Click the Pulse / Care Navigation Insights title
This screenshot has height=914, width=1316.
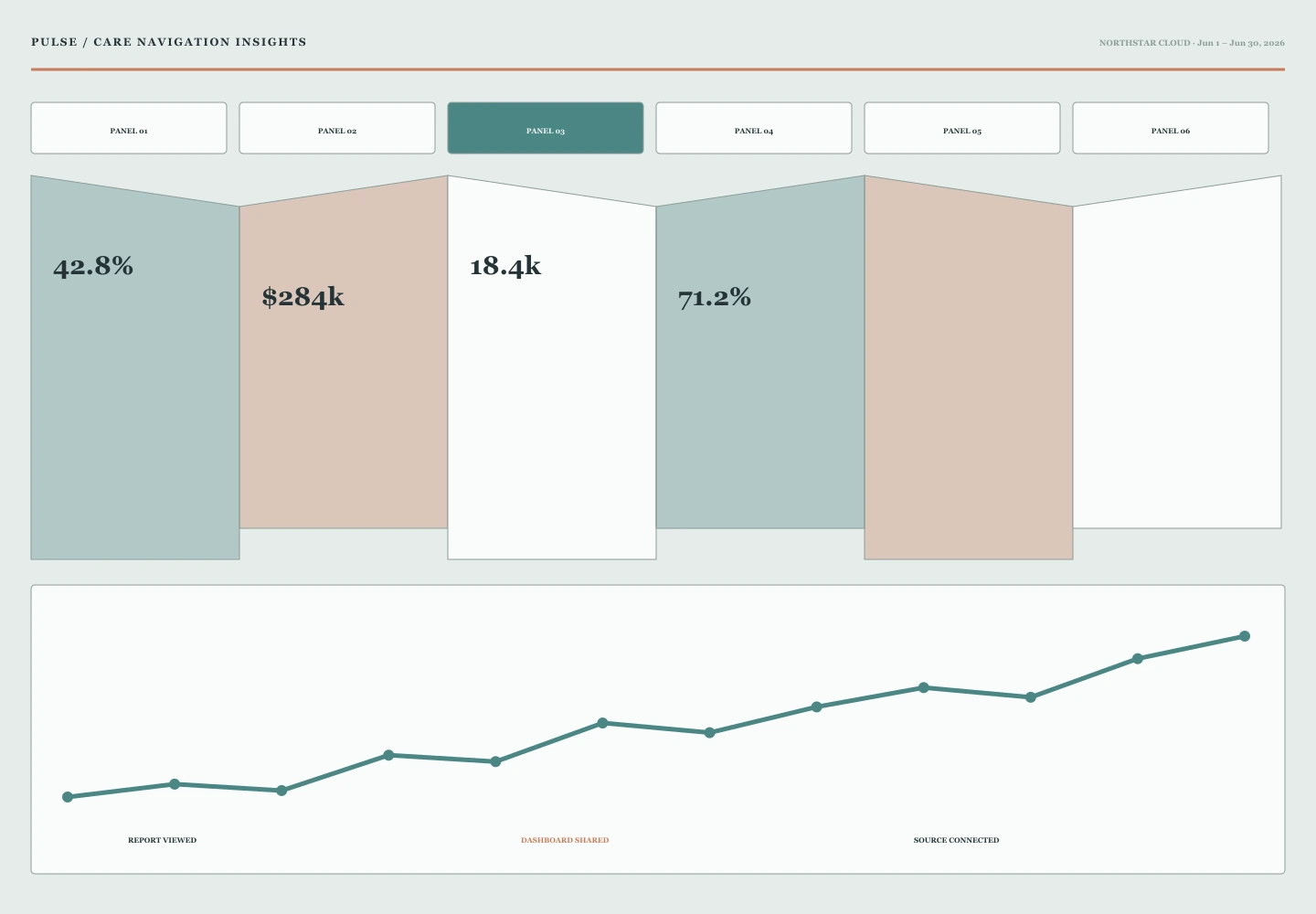click(x=169, y=42)
